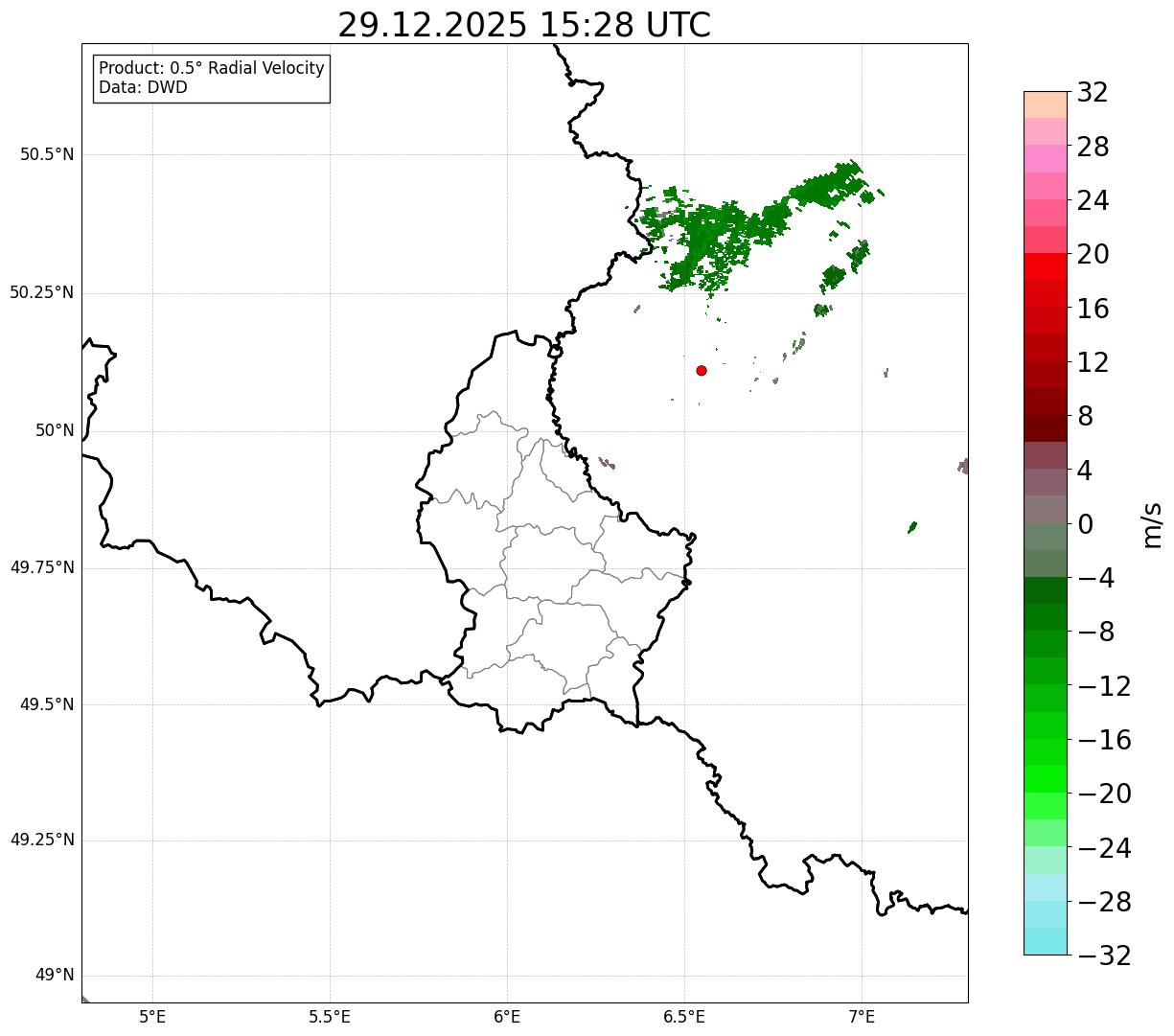Click the 50.25°N latitude label

(x=41, y=292)
